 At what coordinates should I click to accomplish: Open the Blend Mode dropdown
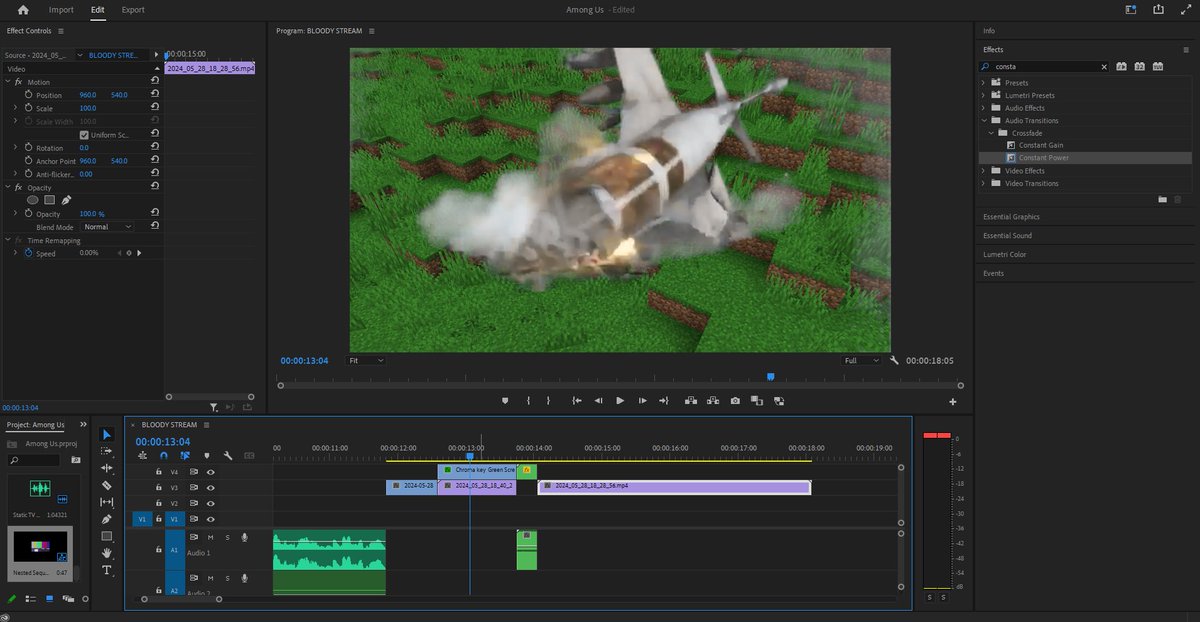[108, 227]
